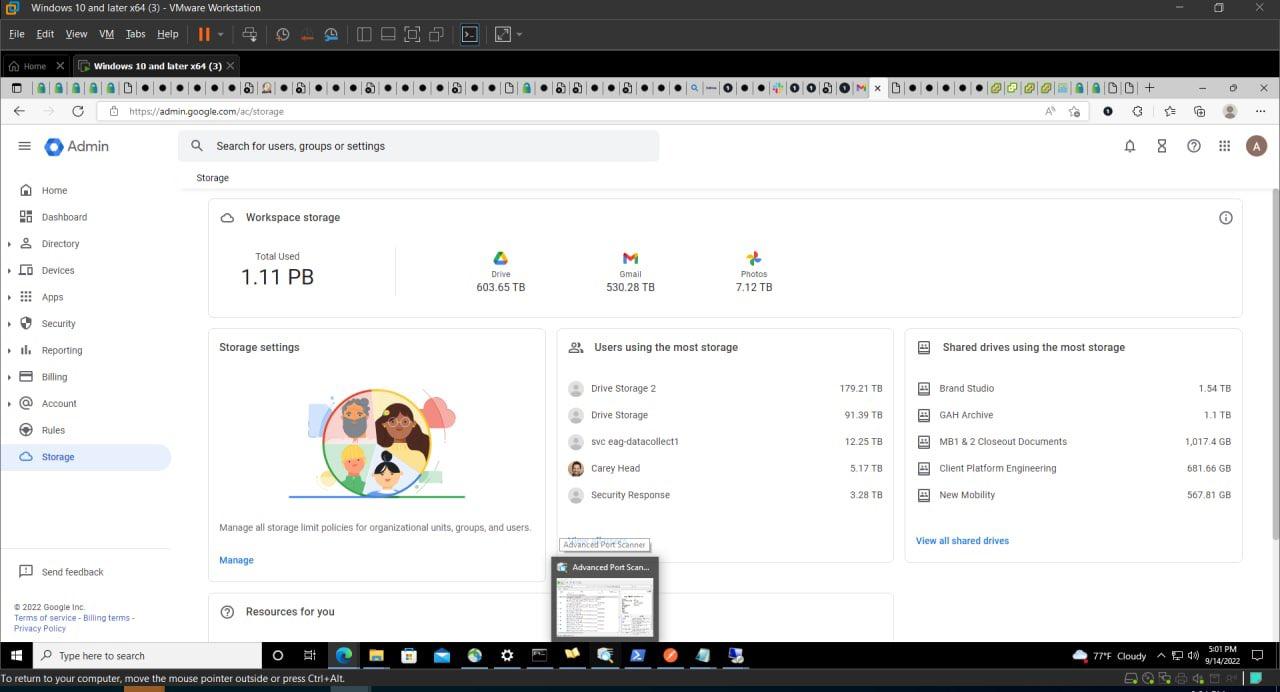Open View all shared drives link

[x=962, y=541]
